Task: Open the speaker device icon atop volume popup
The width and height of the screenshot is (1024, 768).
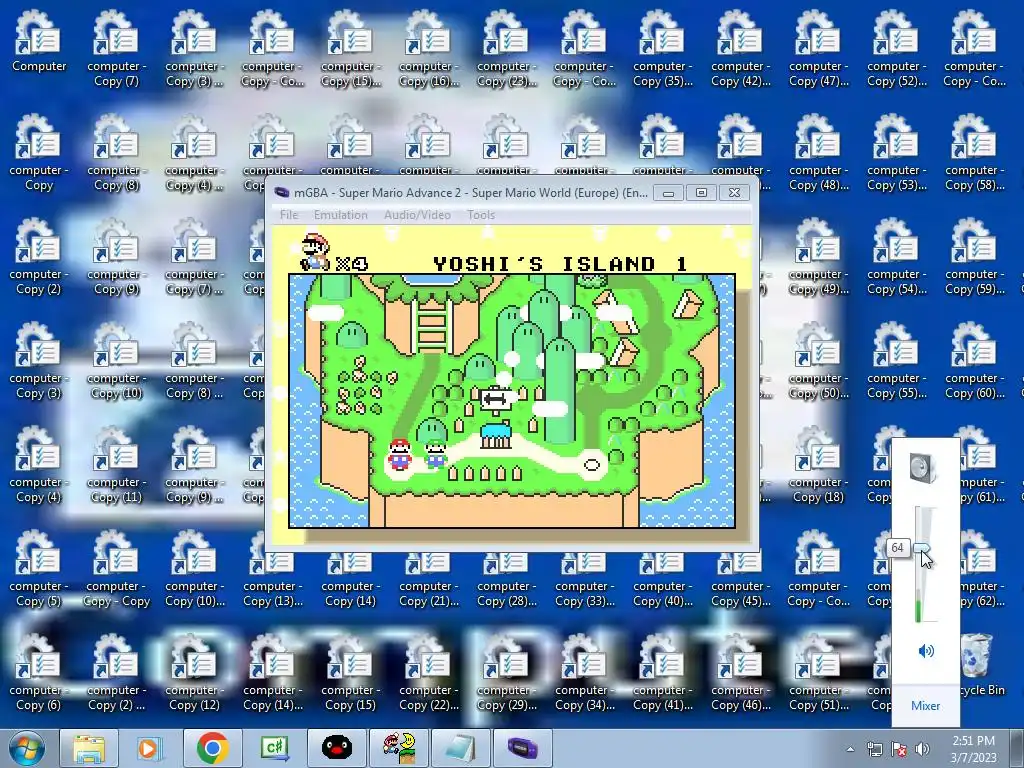Action: tap(923, 468)
